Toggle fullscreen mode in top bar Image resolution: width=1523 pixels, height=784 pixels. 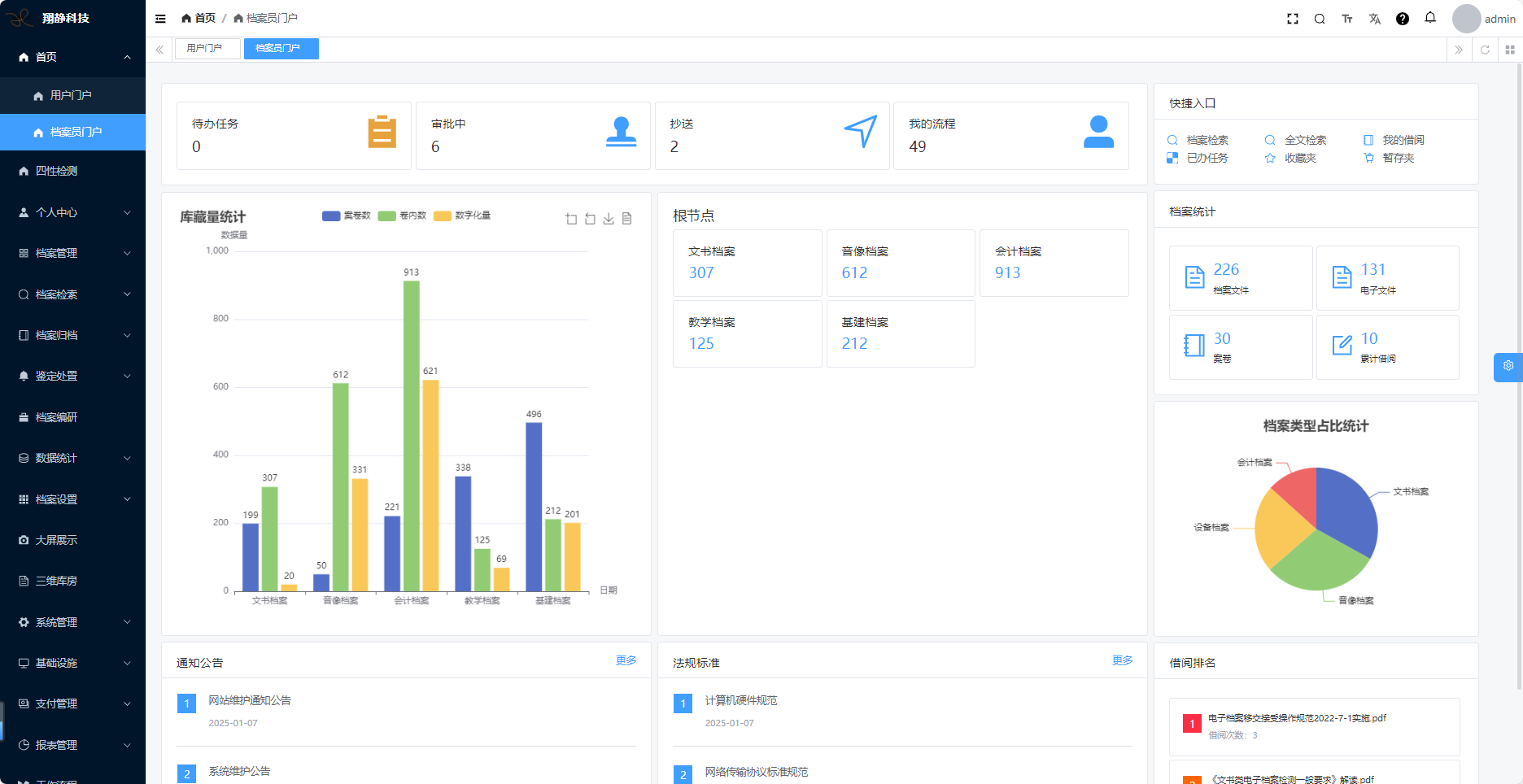click(1292, 19)
